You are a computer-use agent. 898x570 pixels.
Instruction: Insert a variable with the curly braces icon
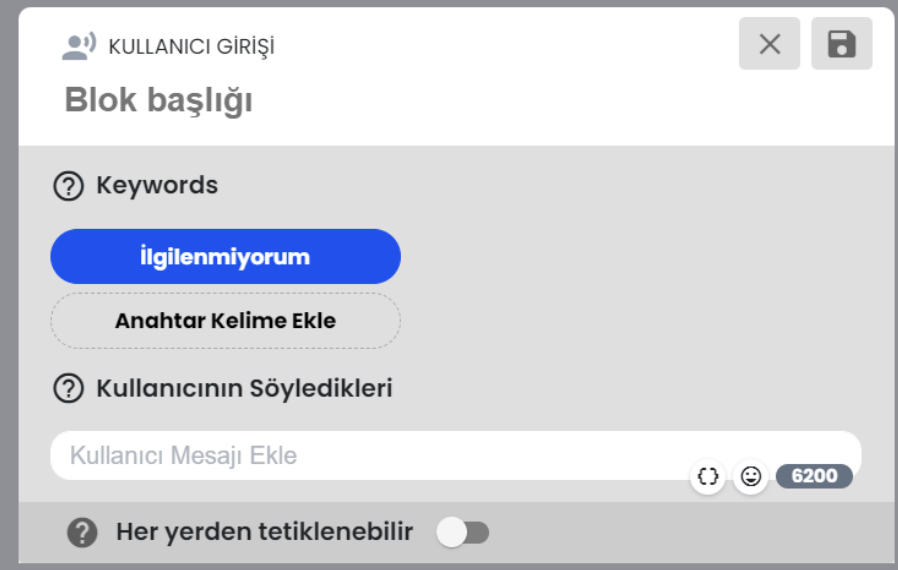click(x=708, y=476)
